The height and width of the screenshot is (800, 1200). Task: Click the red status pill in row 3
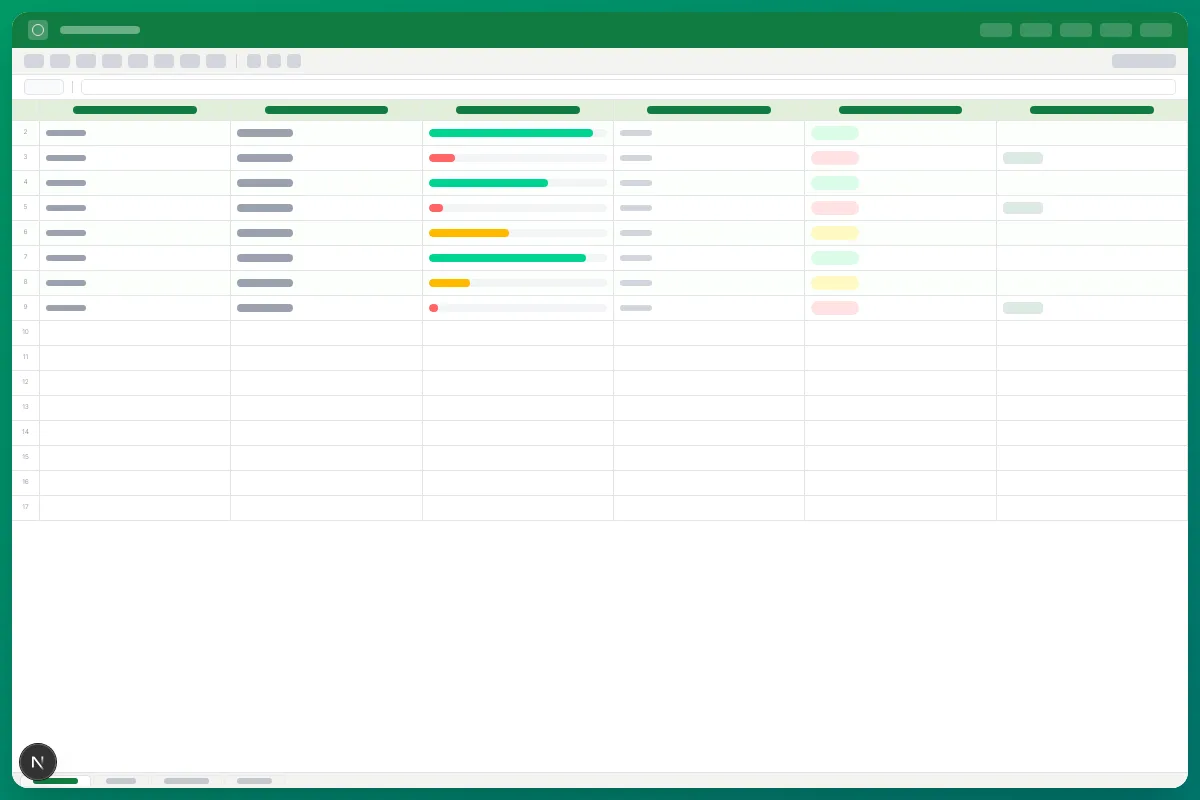835,158
